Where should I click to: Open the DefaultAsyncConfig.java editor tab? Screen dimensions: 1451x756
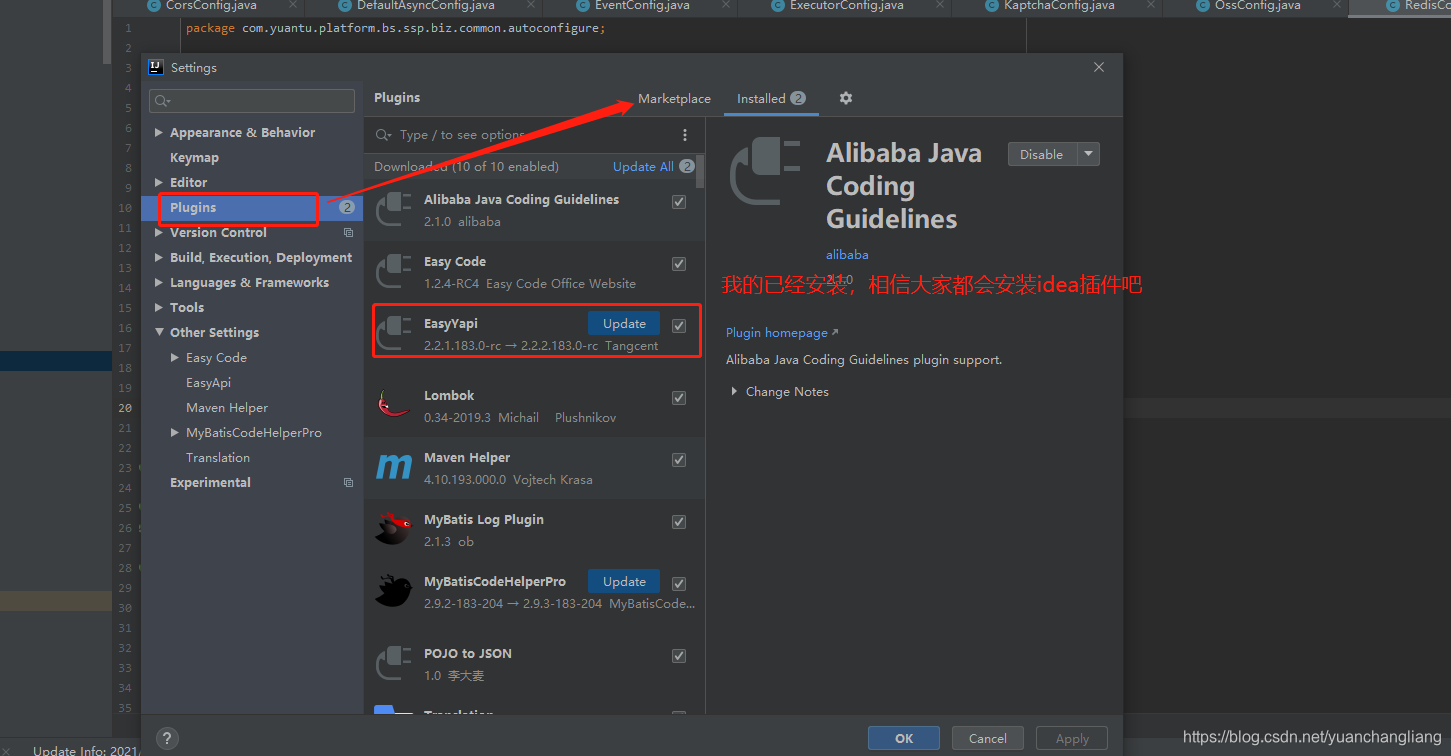426,6
